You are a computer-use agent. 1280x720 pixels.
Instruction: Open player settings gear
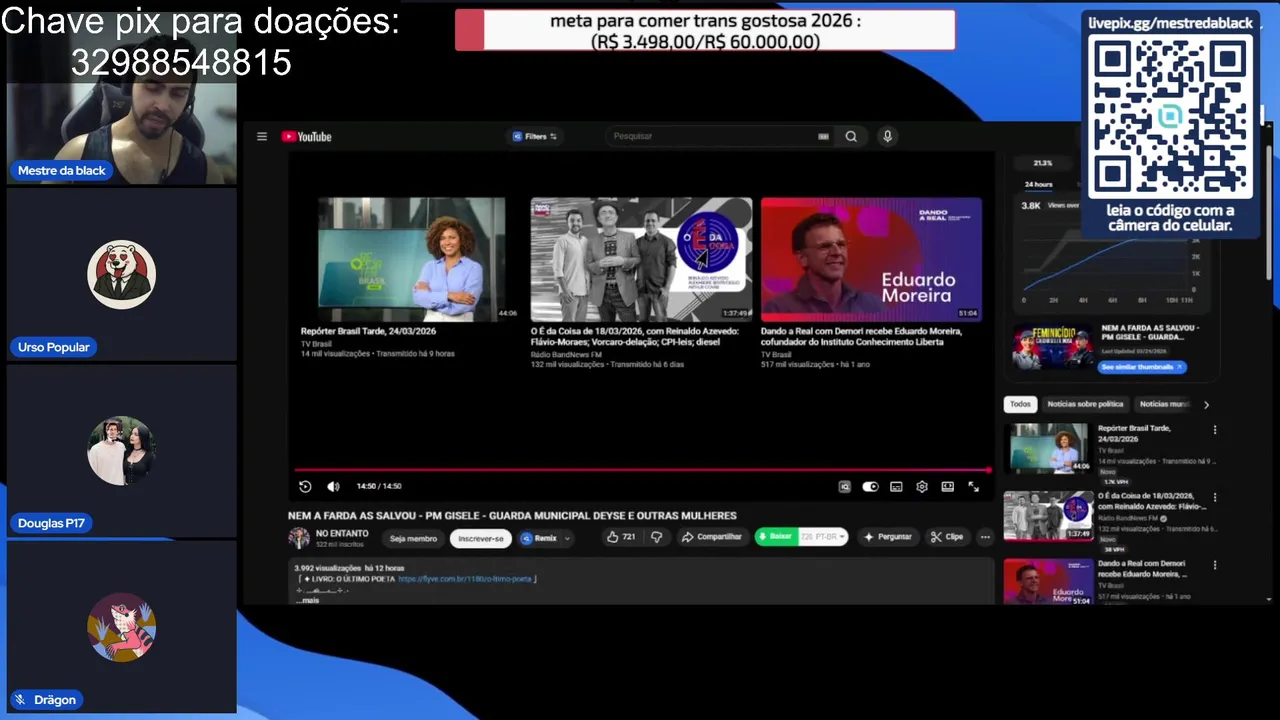pyautogui.click(x=922, y=487)
